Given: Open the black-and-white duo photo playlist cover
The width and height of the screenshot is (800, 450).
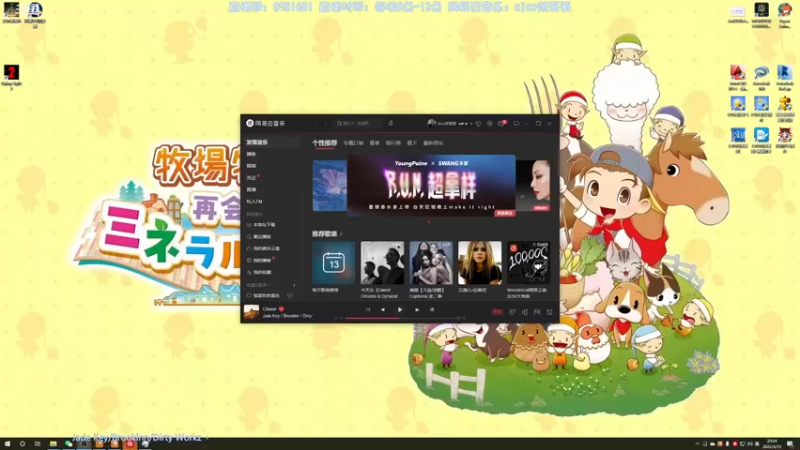Looking at the screenshot, I should click(382, 263).
